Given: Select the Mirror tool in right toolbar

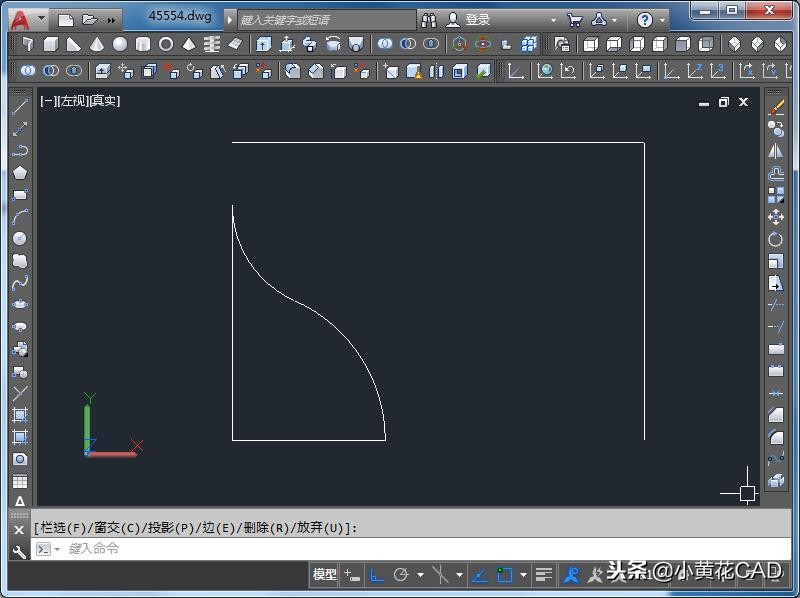Looking at the screenshot, I should [x=776, y=151].
